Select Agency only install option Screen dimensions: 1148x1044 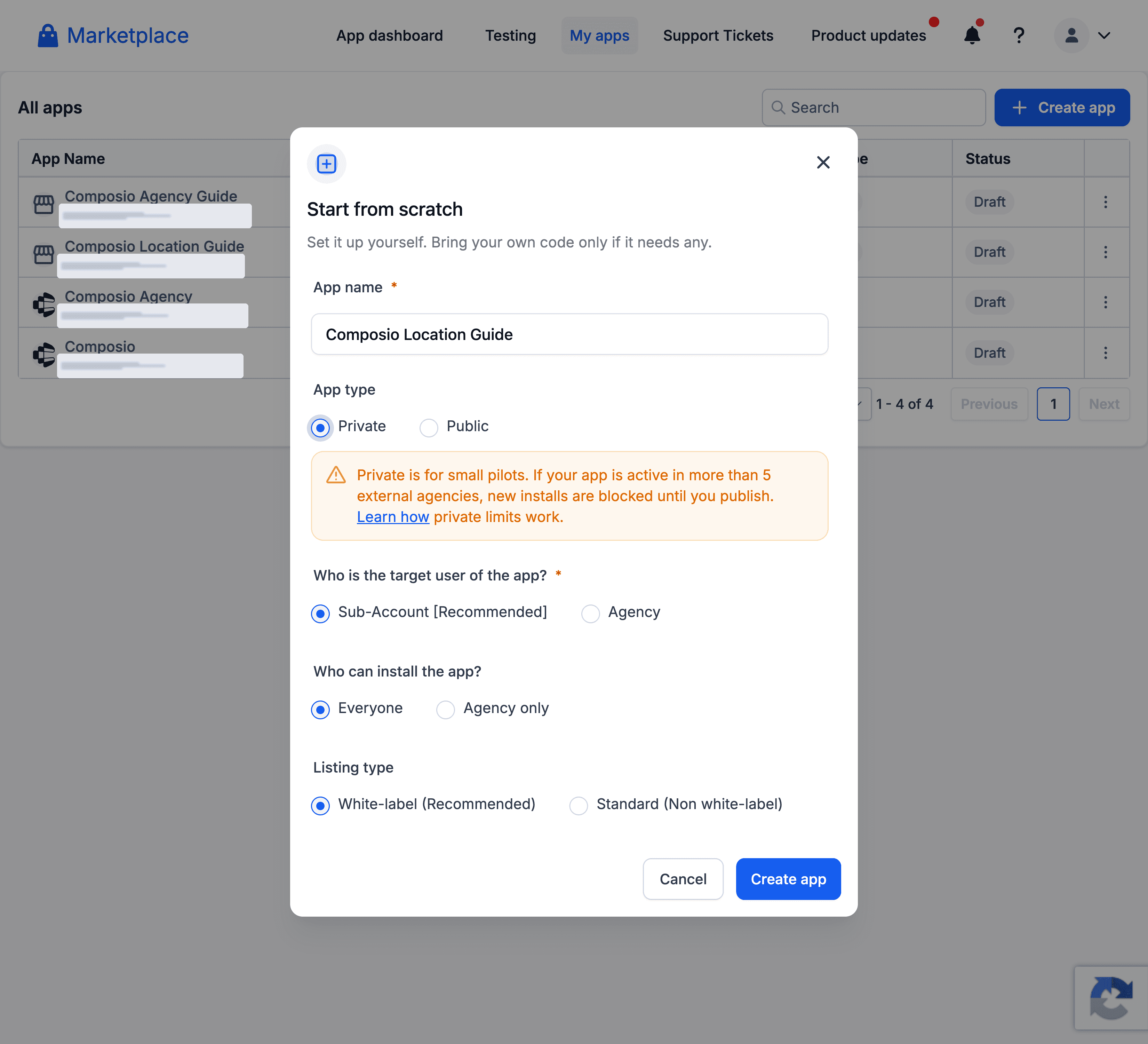click(x=445, y=710)
